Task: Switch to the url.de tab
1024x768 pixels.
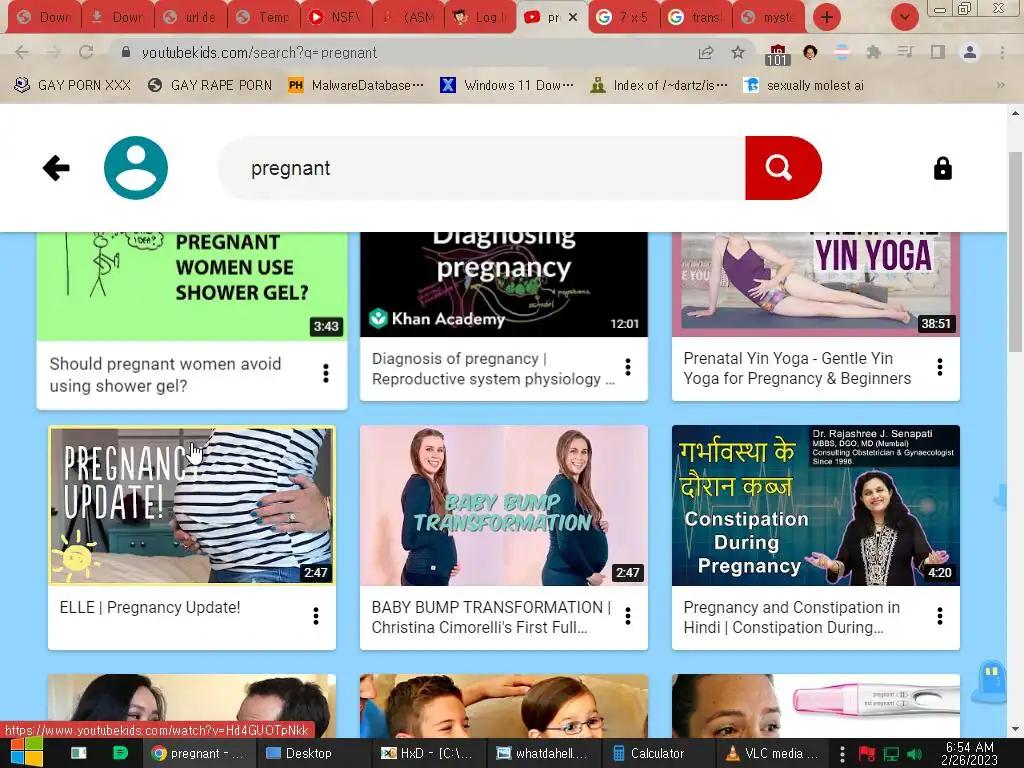Action: point(189,18)
